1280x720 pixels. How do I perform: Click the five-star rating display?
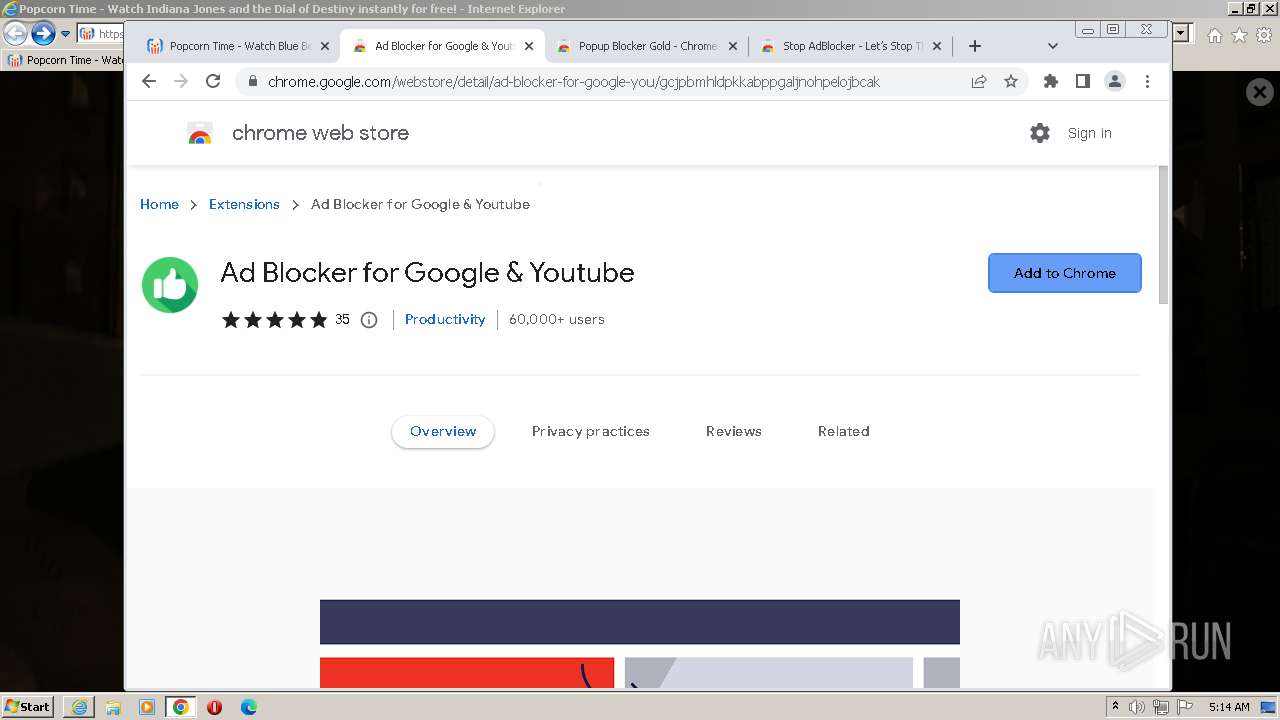[x=275, y=320]
